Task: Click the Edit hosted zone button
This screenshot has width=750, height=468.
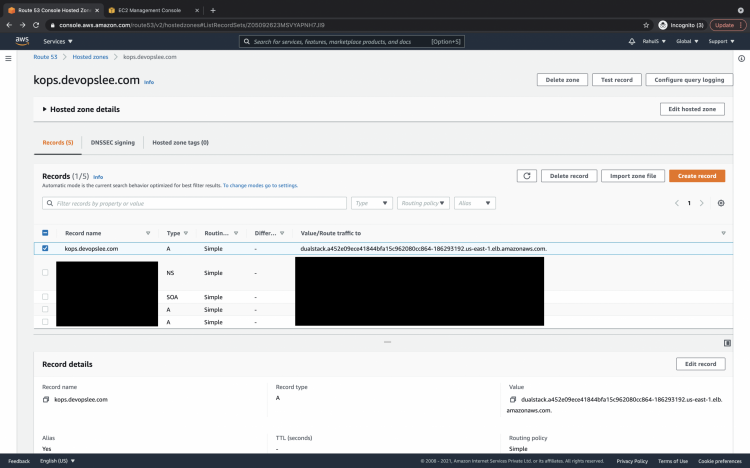Action: (692, 109)
